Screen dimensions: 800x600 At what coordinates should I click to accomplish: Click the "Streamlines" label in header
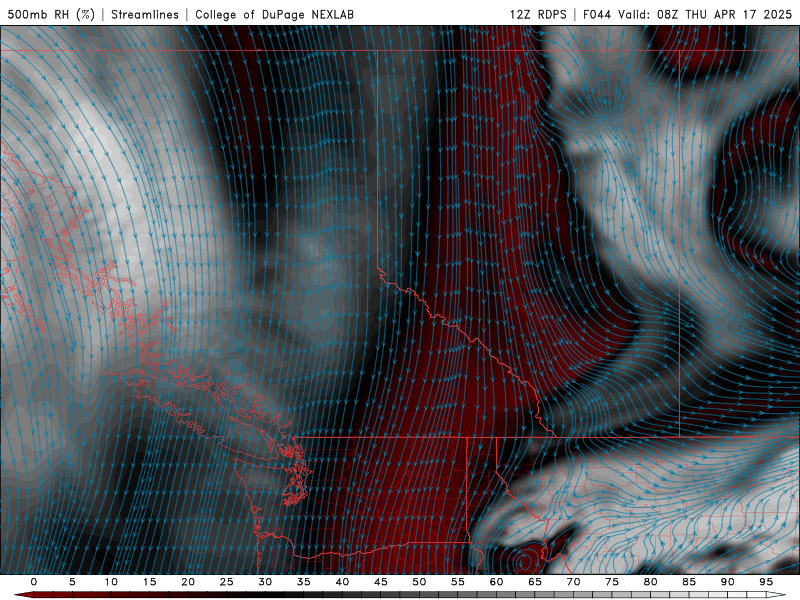[x=145, y=14]
